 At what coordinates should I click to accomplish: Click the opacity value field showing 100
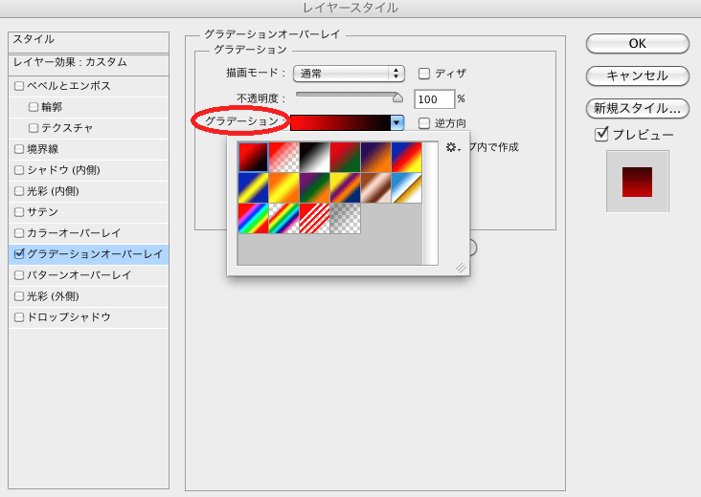434,99
